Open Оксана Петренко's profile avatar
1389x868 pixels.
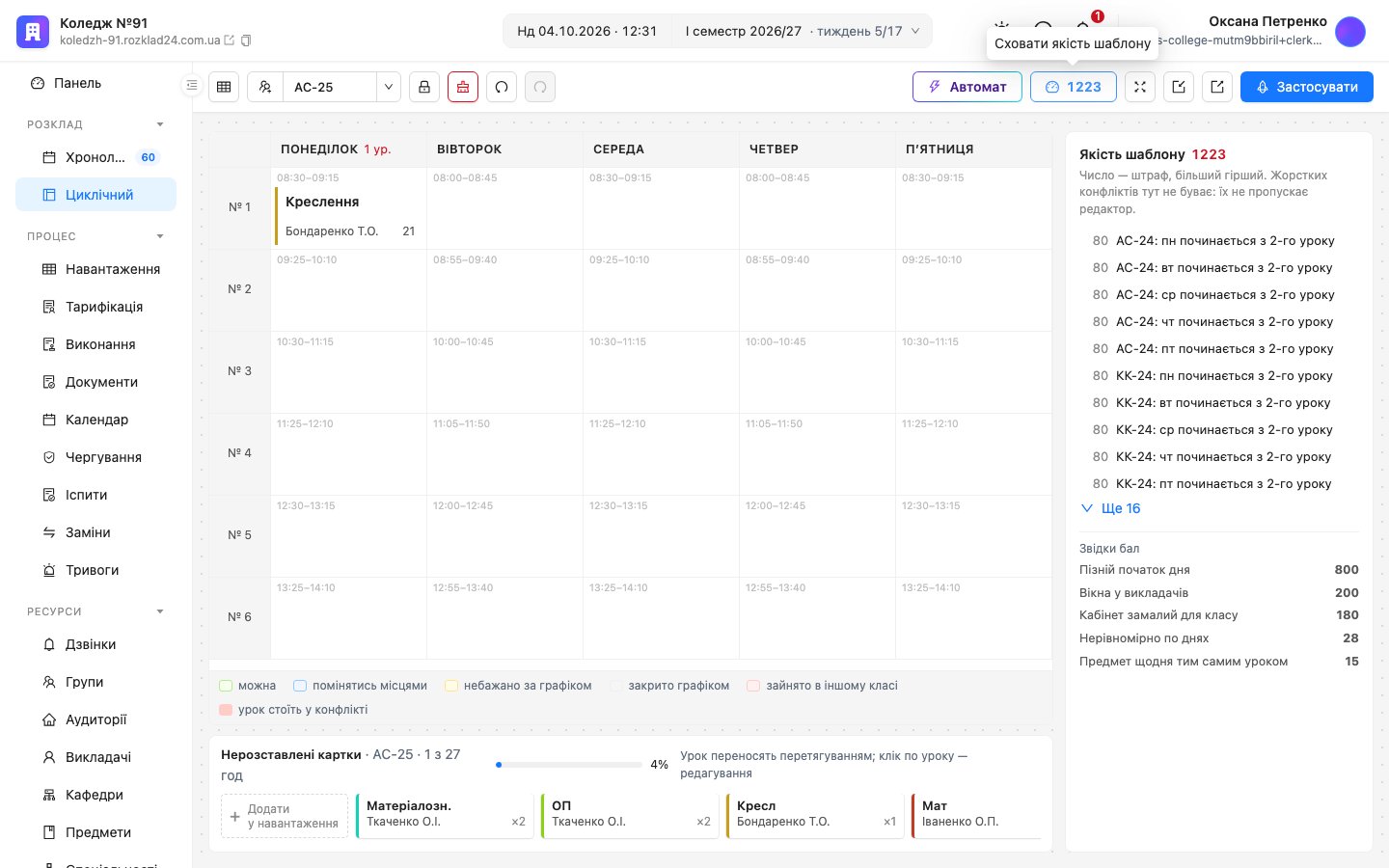point(1350,32)
